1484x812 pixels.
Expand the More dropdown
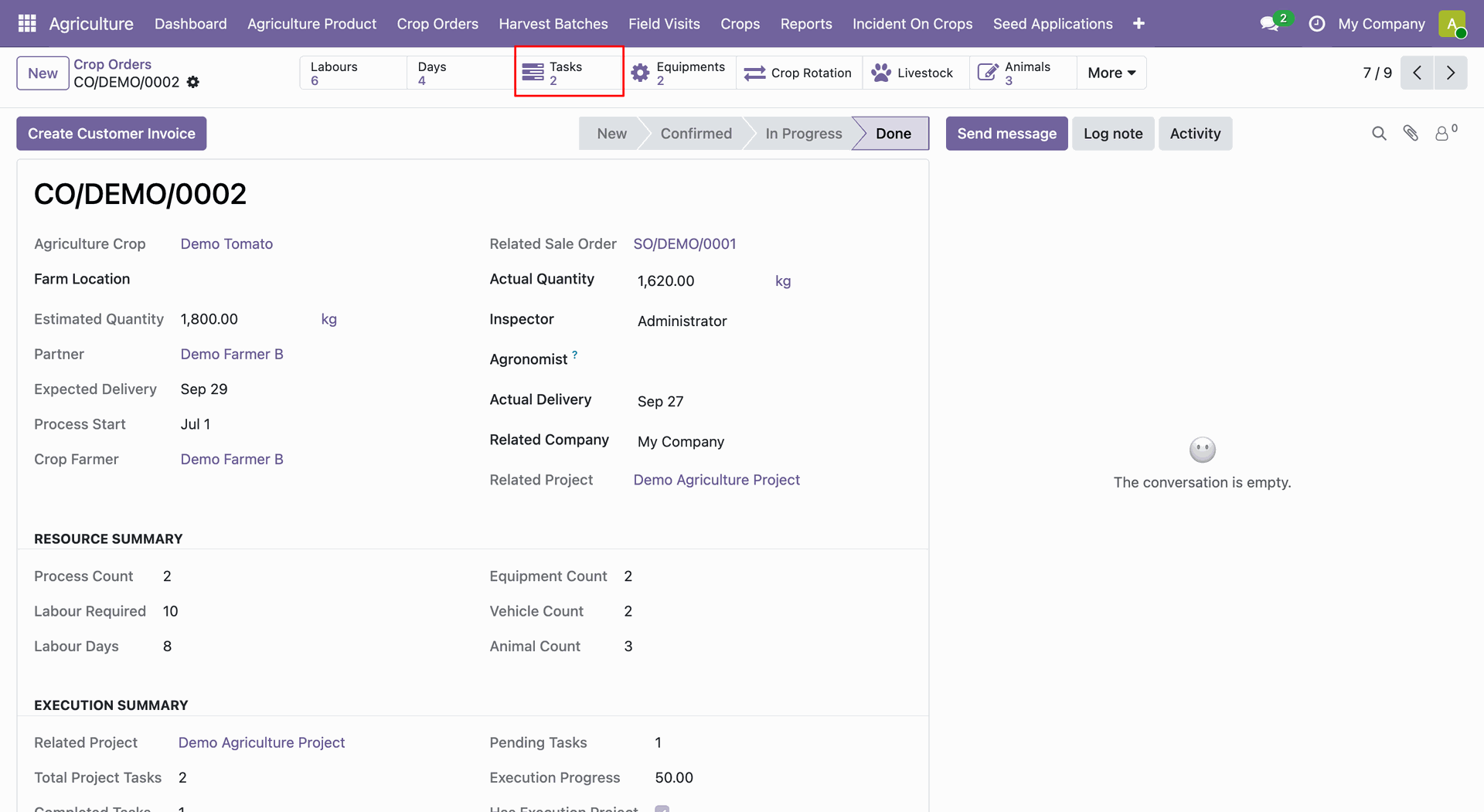[1111, 73]
